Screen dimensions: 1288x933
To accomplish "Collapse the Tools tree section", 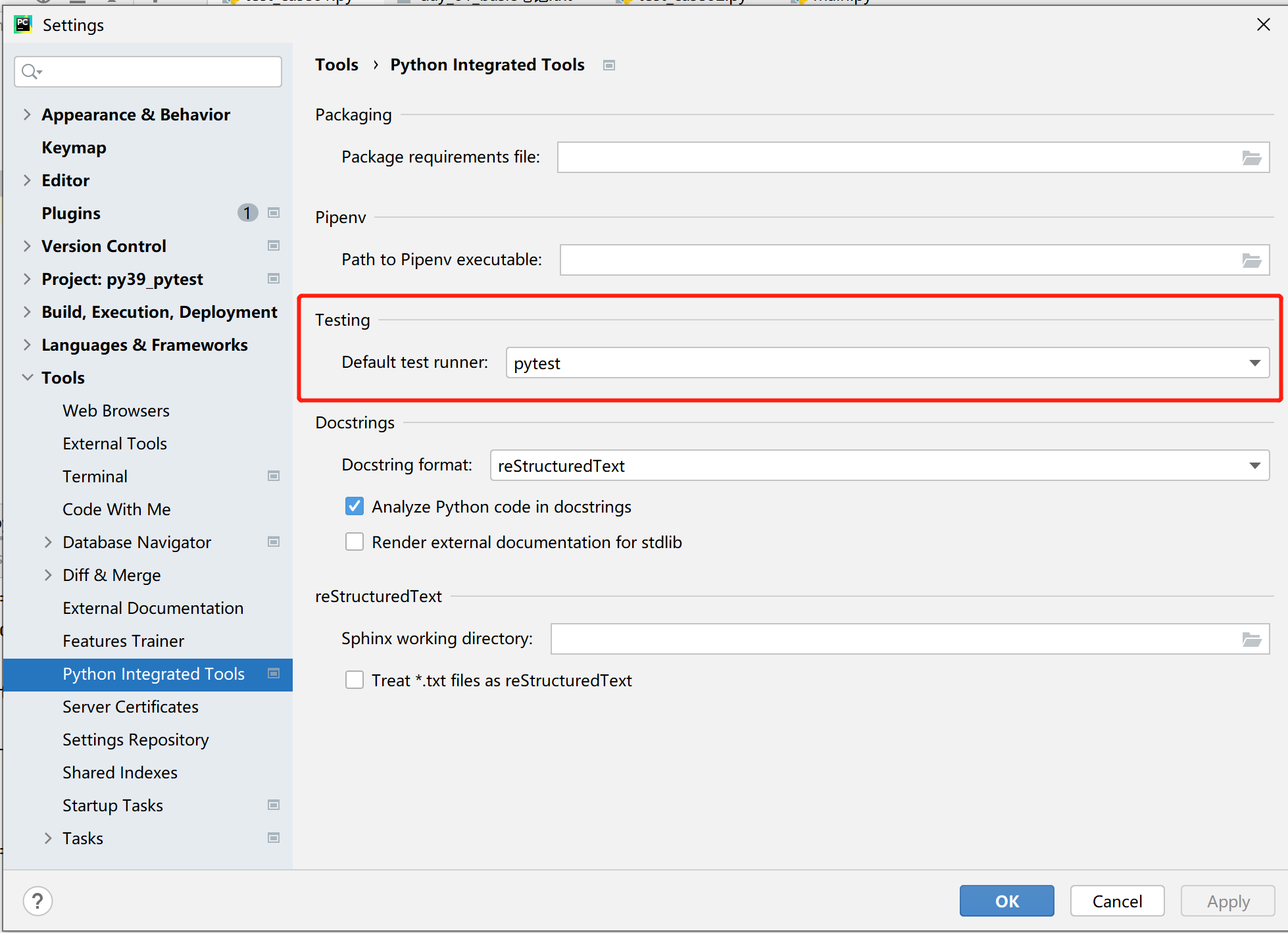I will (27, 378).
